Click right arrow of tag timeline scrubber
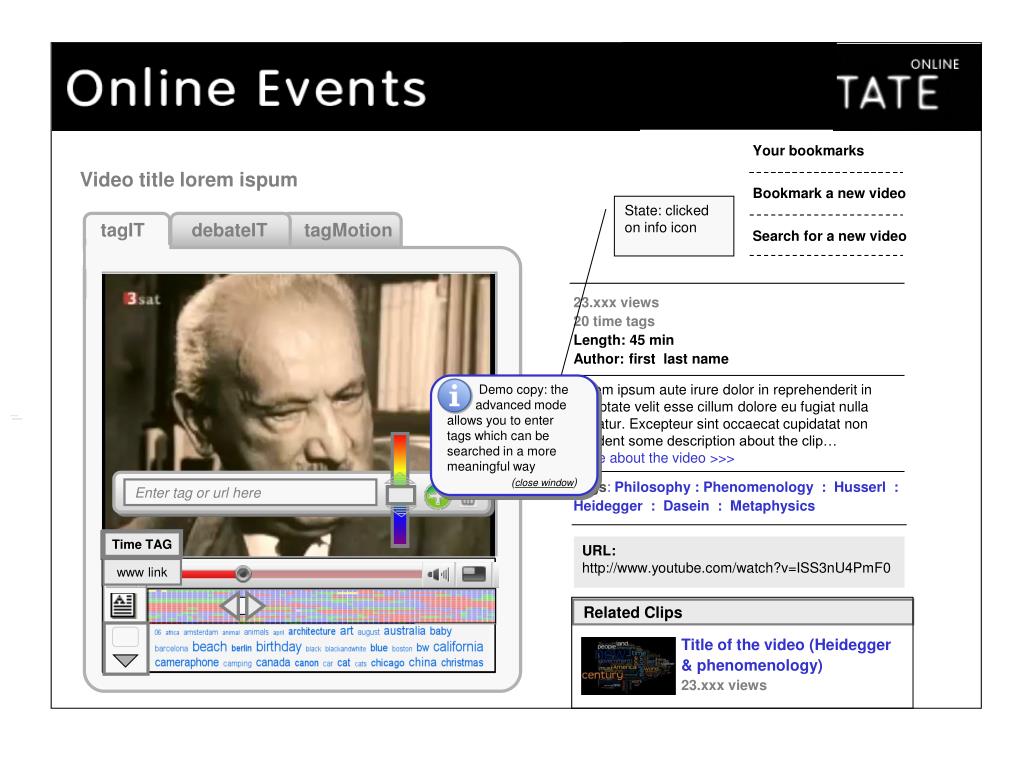 coord(255,606)
